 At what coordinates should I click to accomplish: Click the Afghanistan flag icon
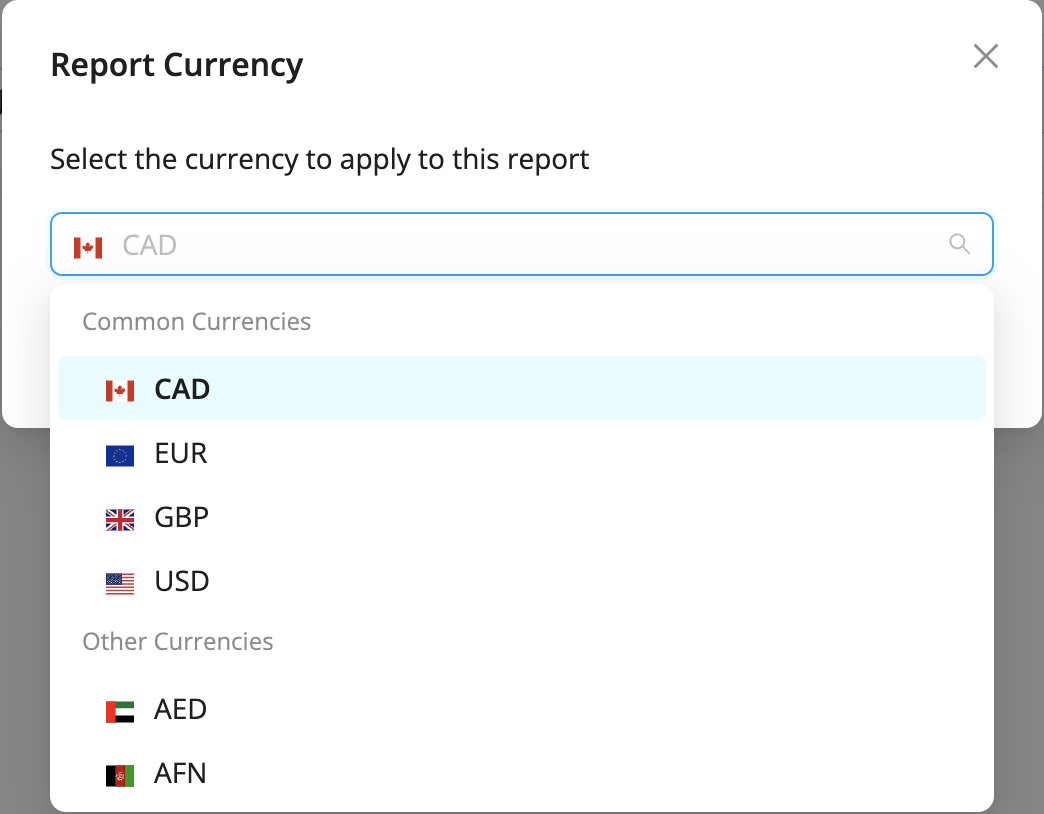(120, 776)
